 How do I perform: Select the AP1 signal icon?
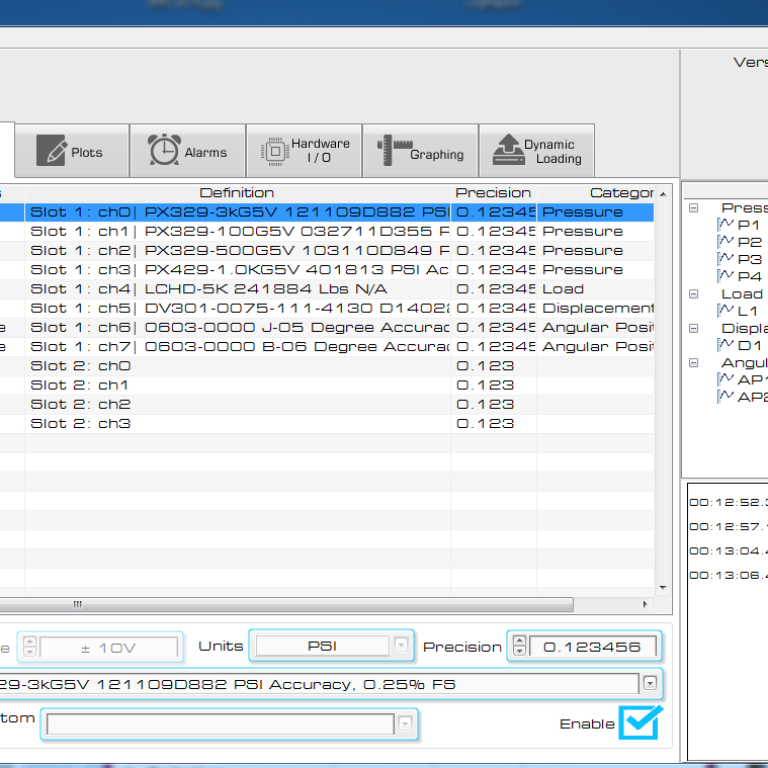coord(725,379)
